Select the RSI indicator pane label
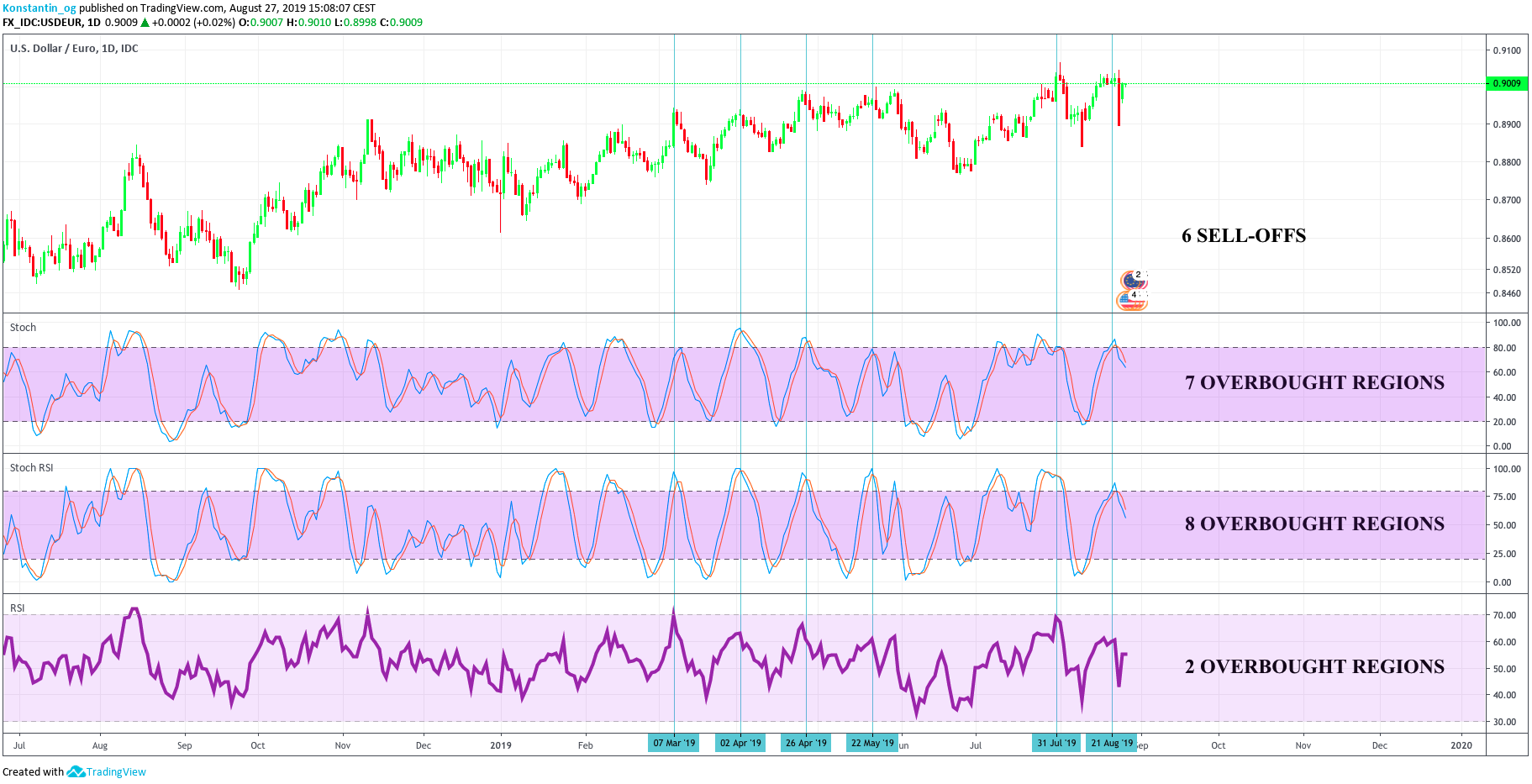The image size is (1532, 784). pos(17,608)
